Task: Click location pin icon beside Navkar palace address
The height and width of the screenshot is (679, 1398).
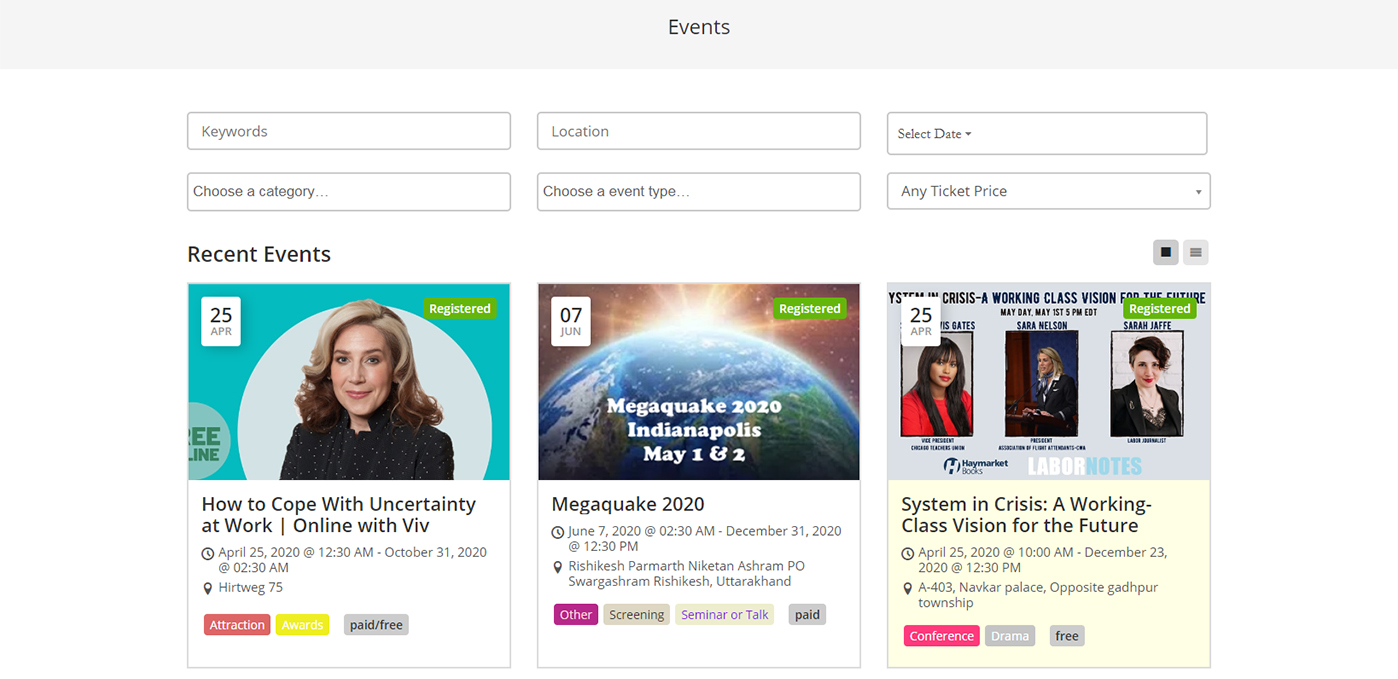Action: point(908,588)
